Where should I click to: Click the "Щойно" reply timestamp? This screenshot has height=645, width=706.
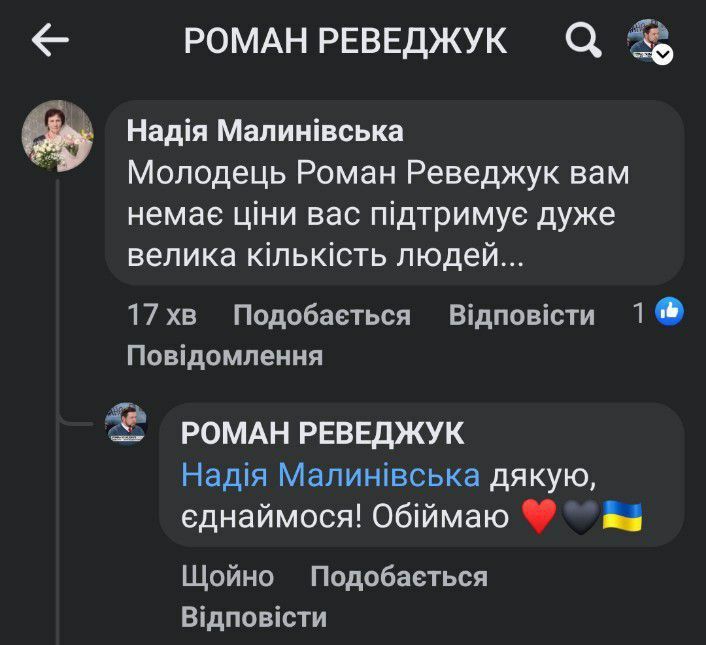(227, 577)
